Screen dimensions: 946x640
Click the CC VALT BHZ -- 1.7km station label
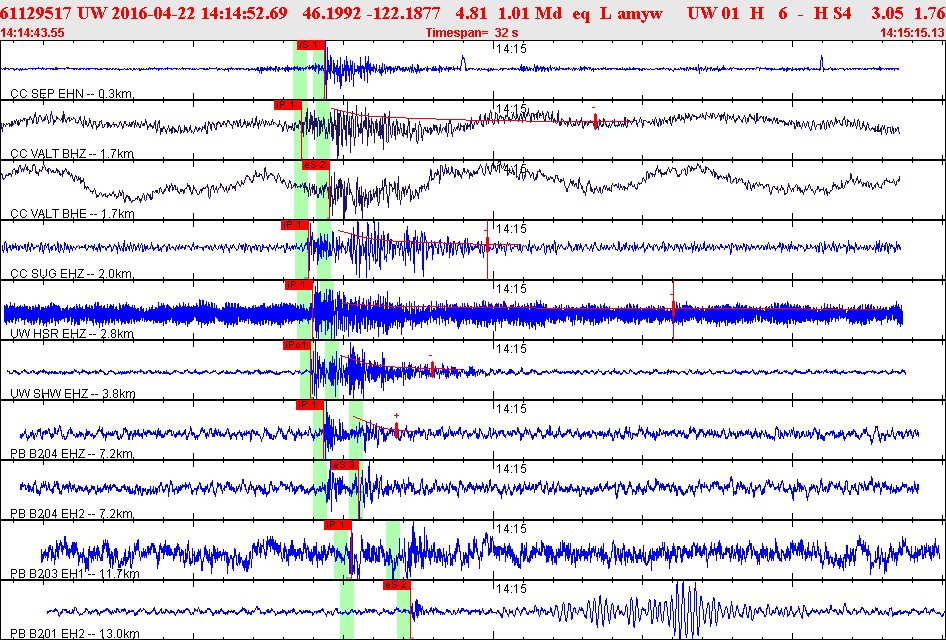[72, 154]
